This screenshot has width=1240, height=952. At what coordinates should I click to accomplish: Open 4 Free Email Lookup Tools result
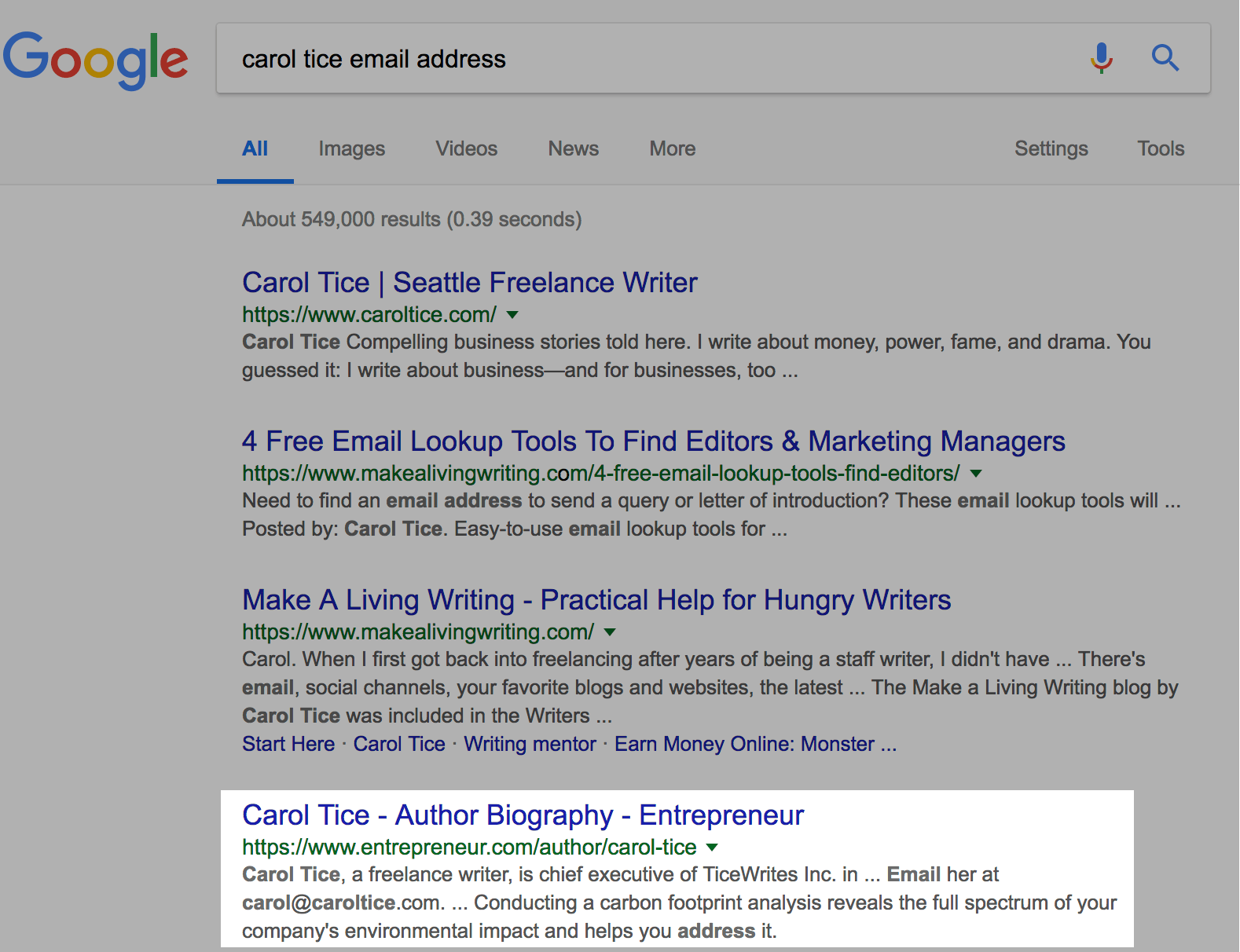(653, 441)
